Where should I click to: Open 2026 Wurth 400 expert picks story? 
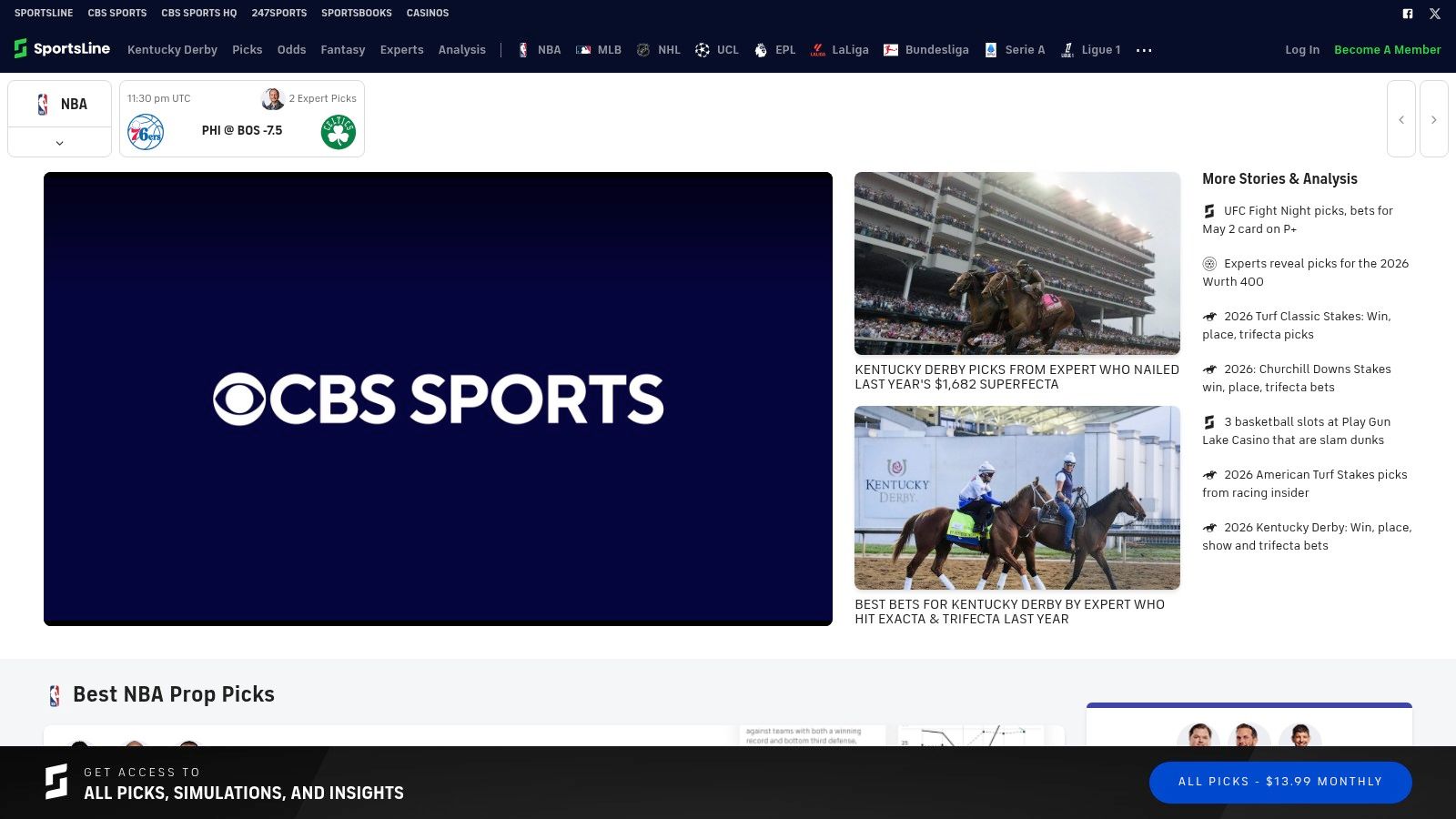click(x=1307, y=273)
